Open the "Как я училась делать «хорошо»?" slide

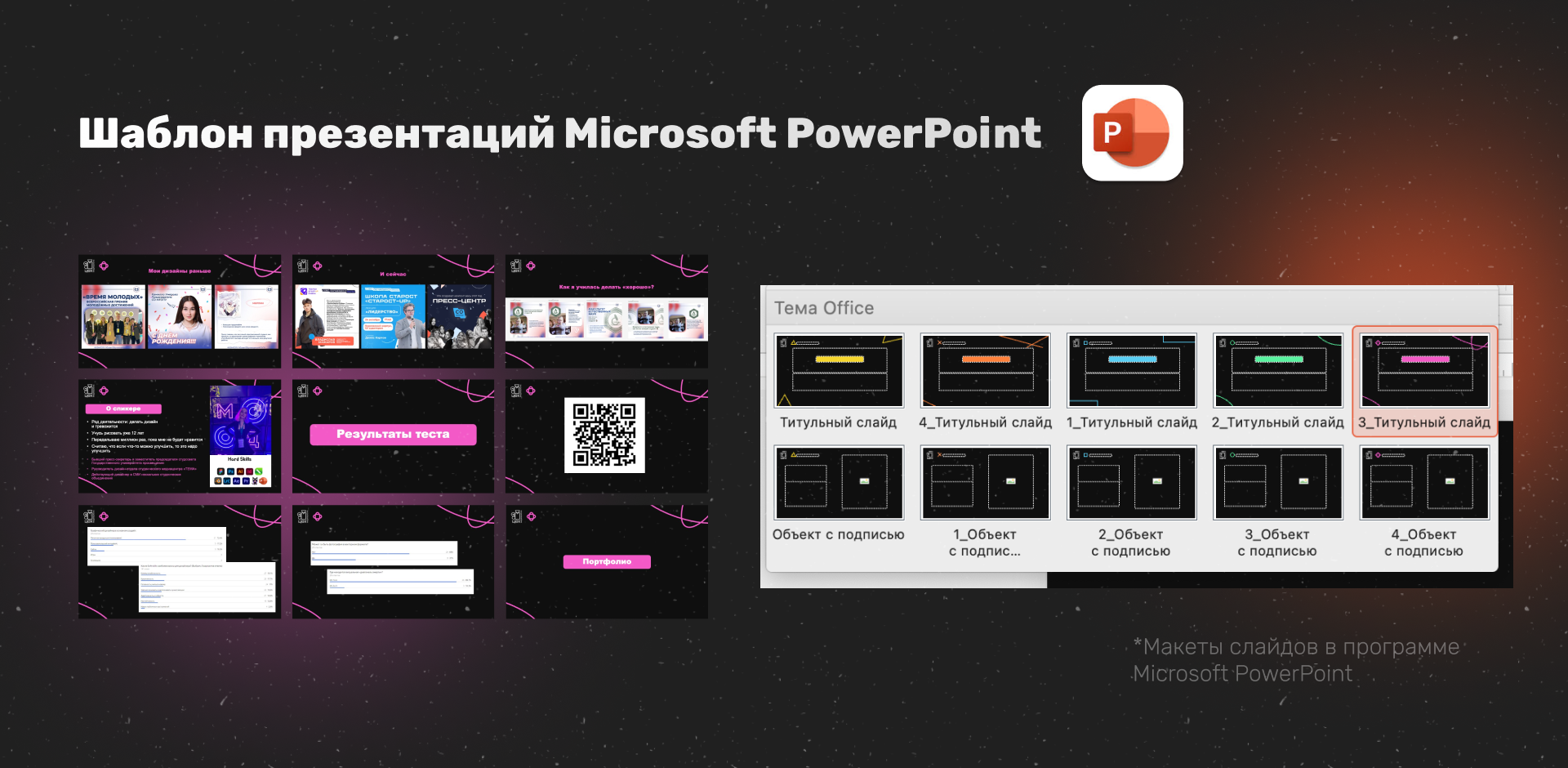607,311
